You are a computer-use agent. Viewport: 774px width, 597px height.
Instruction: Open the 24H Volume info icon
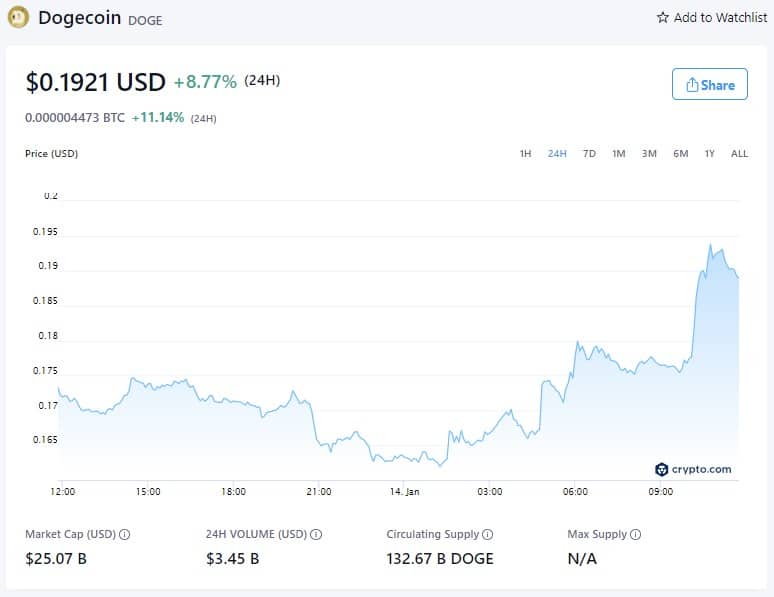(316, 534)
